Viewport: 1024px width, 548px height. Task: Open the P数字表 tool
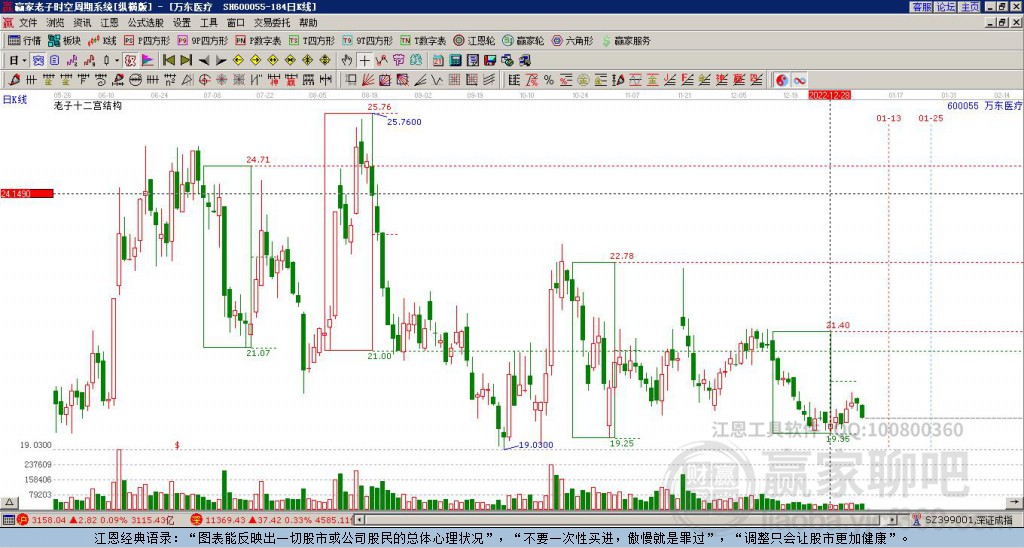pyautogui.click(x=258, y=40)
